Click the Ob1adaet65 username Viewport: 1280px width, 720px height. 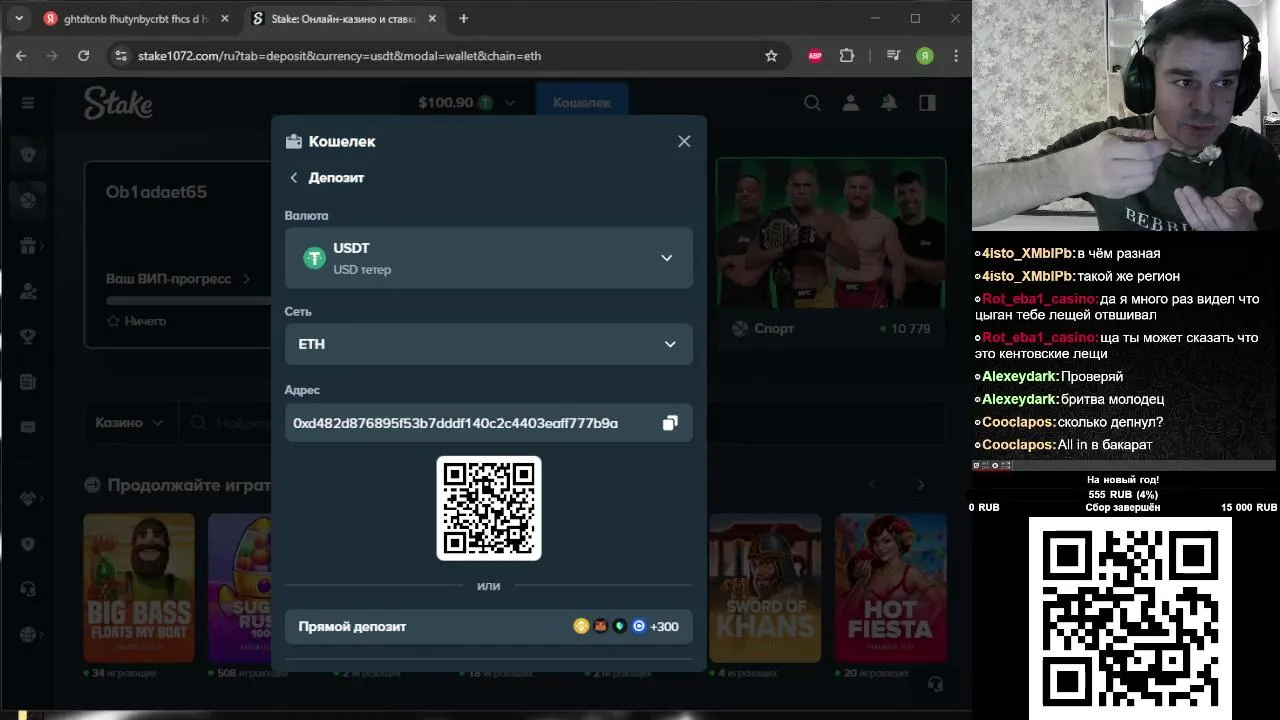coord(156,192)
